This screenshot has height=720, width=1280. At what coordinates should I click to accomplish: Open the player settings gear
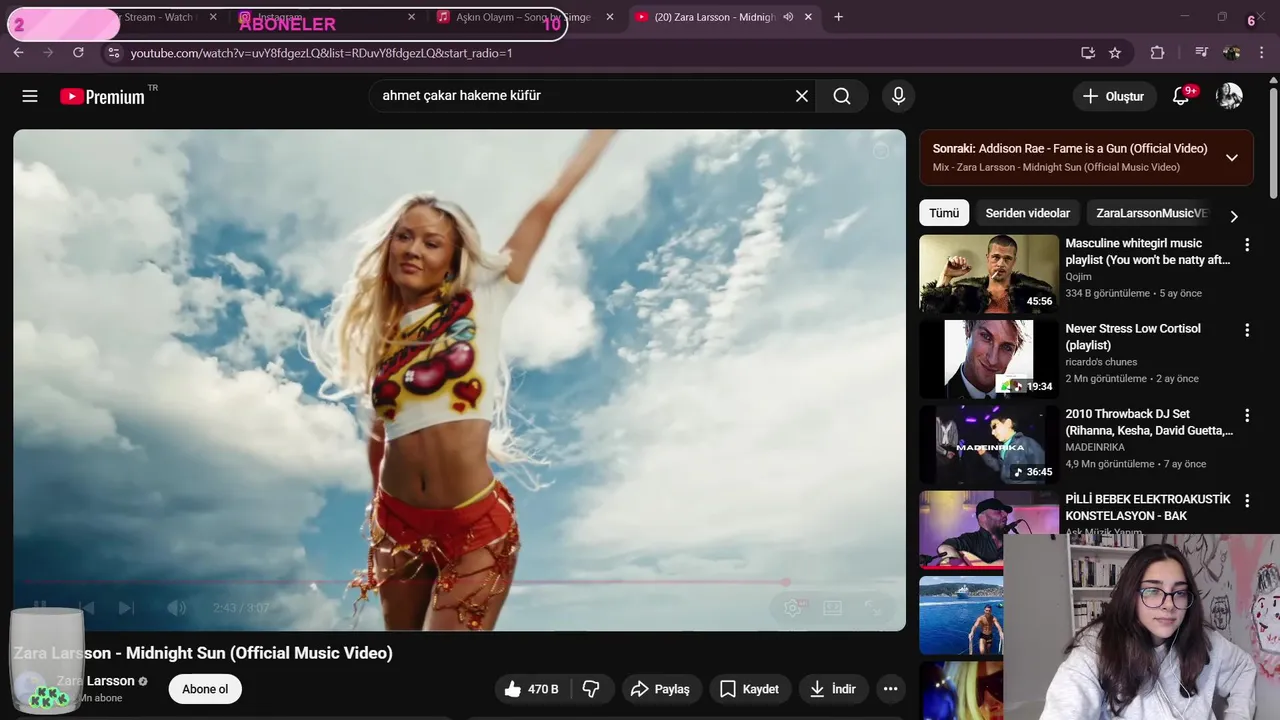tap(793, 607)
